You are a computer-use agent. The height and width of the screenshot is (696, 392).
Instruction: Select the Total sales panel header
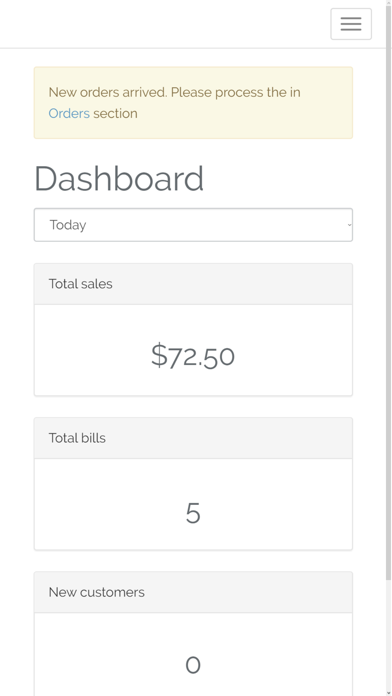point(193,284)
